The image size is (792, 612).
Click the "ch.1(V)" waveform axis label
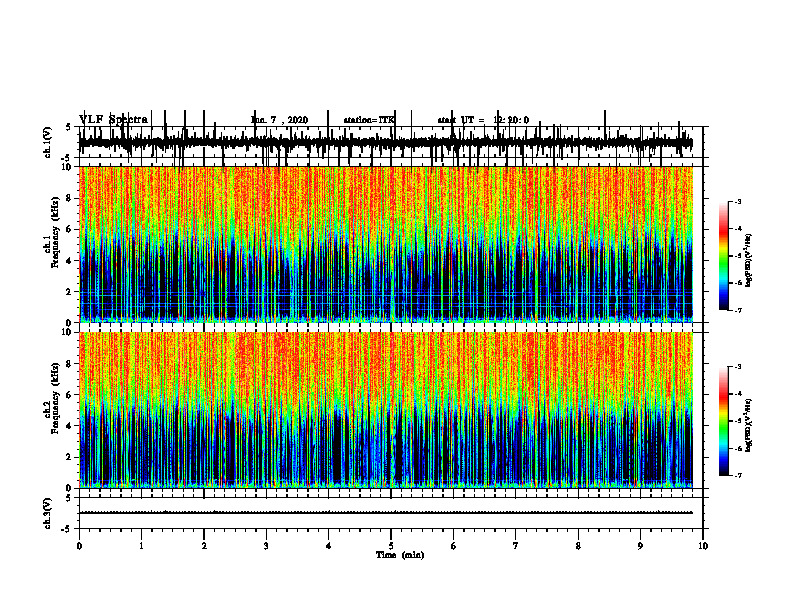click(47, 142)
